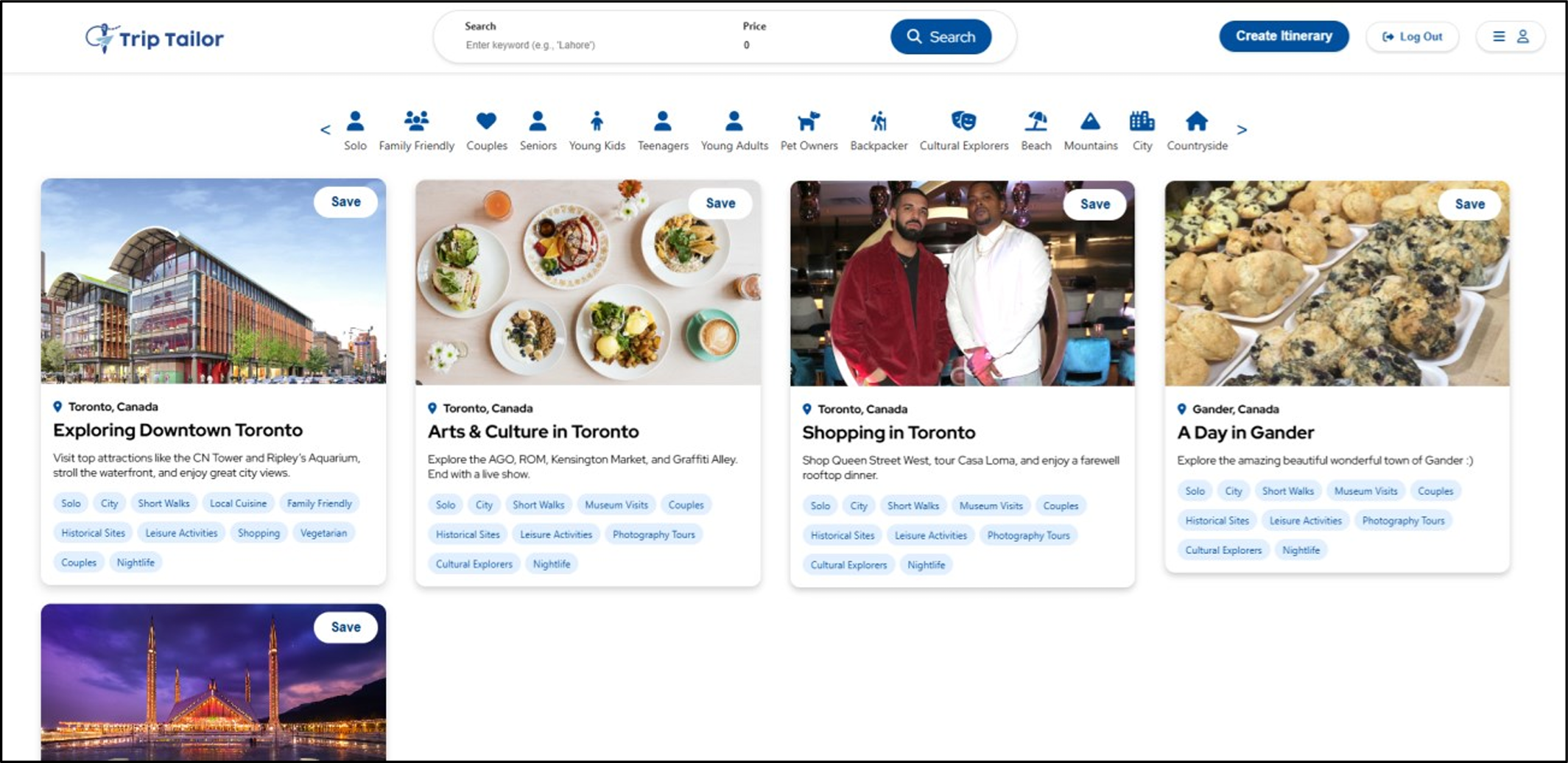
Task: Choose the Countryside house icon
Action: [x=1197, y=121]
